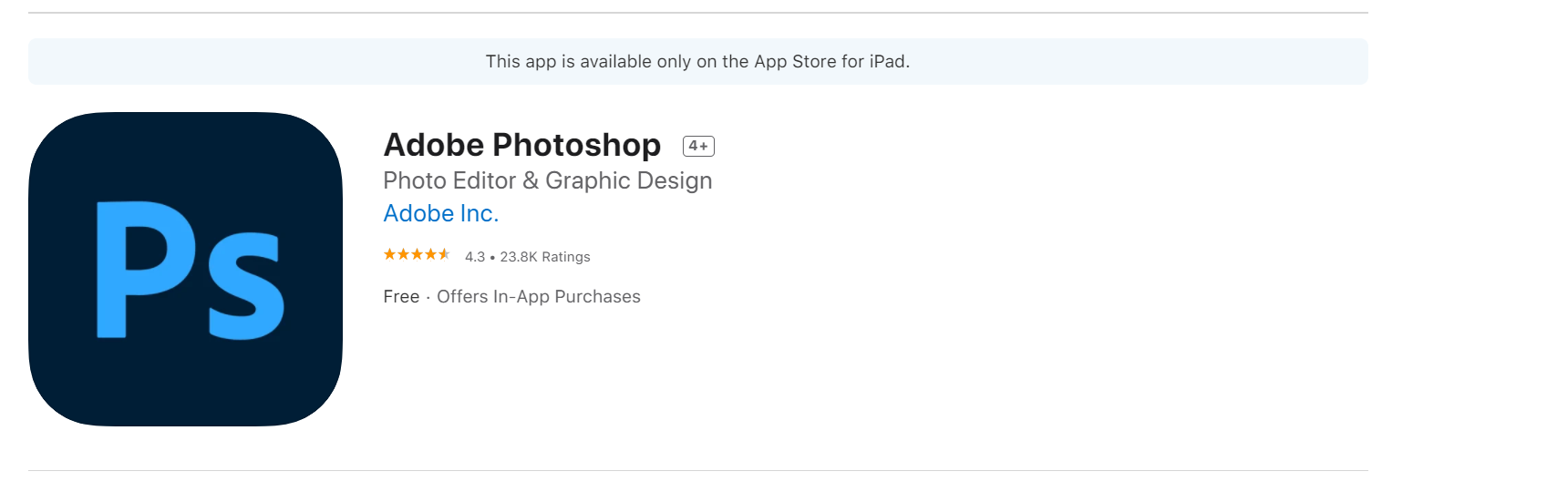Click the first orange rating star
Viewport: 1568px width, 492px height.
(x=389, y=255)
